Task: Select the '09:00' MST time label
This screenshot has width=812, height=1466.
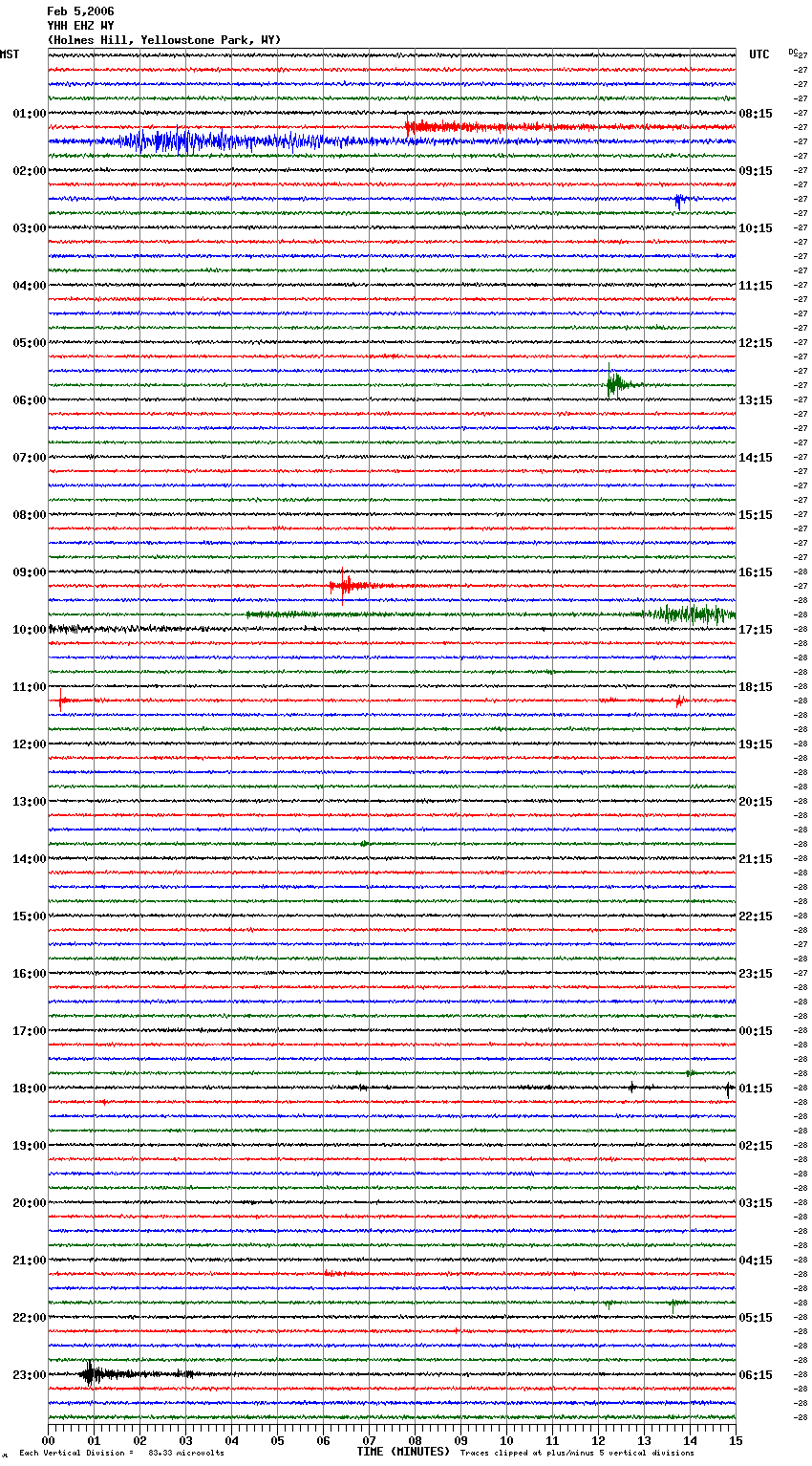Action: pyautogui.click(x=30, y=572)
